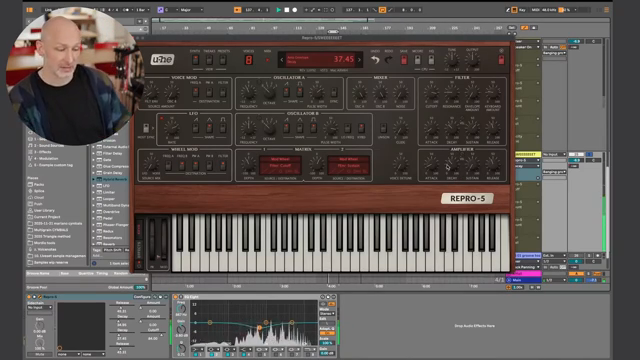Select the Sound Sources collection tag

point(48,145)
